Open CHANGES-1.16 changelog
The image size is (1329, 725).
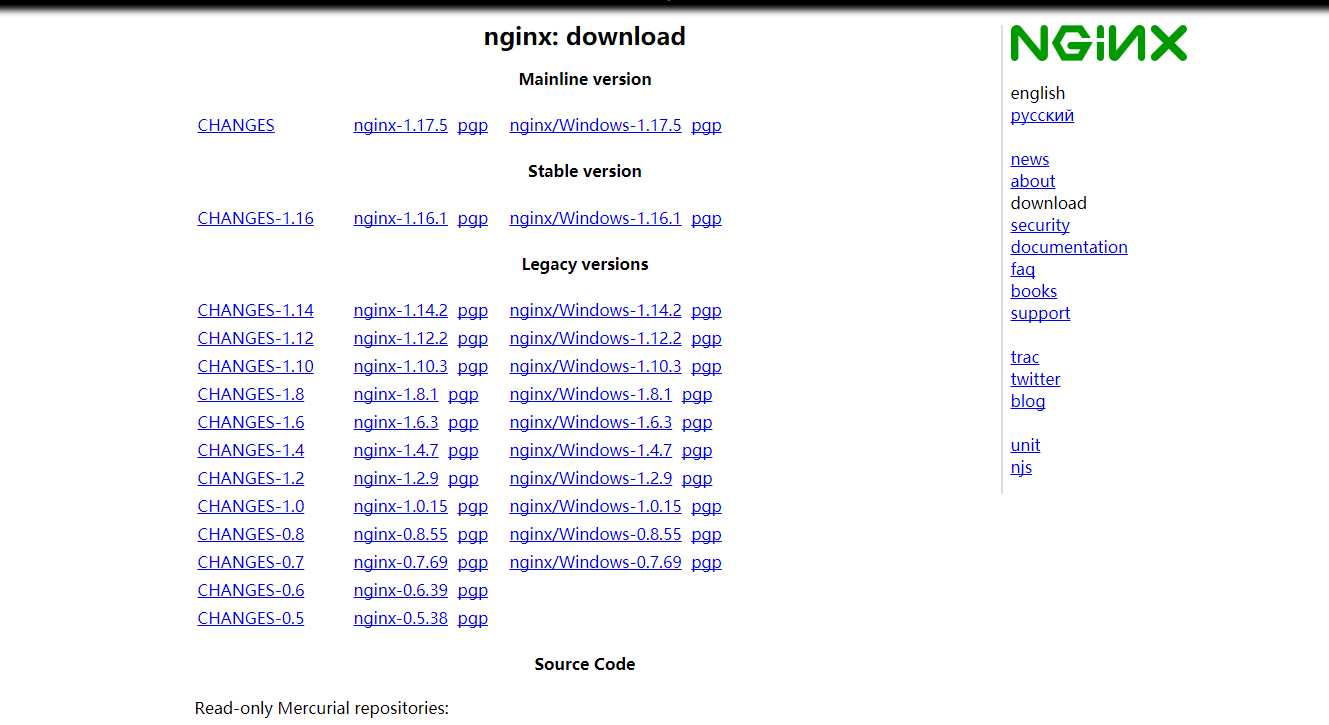255,219
